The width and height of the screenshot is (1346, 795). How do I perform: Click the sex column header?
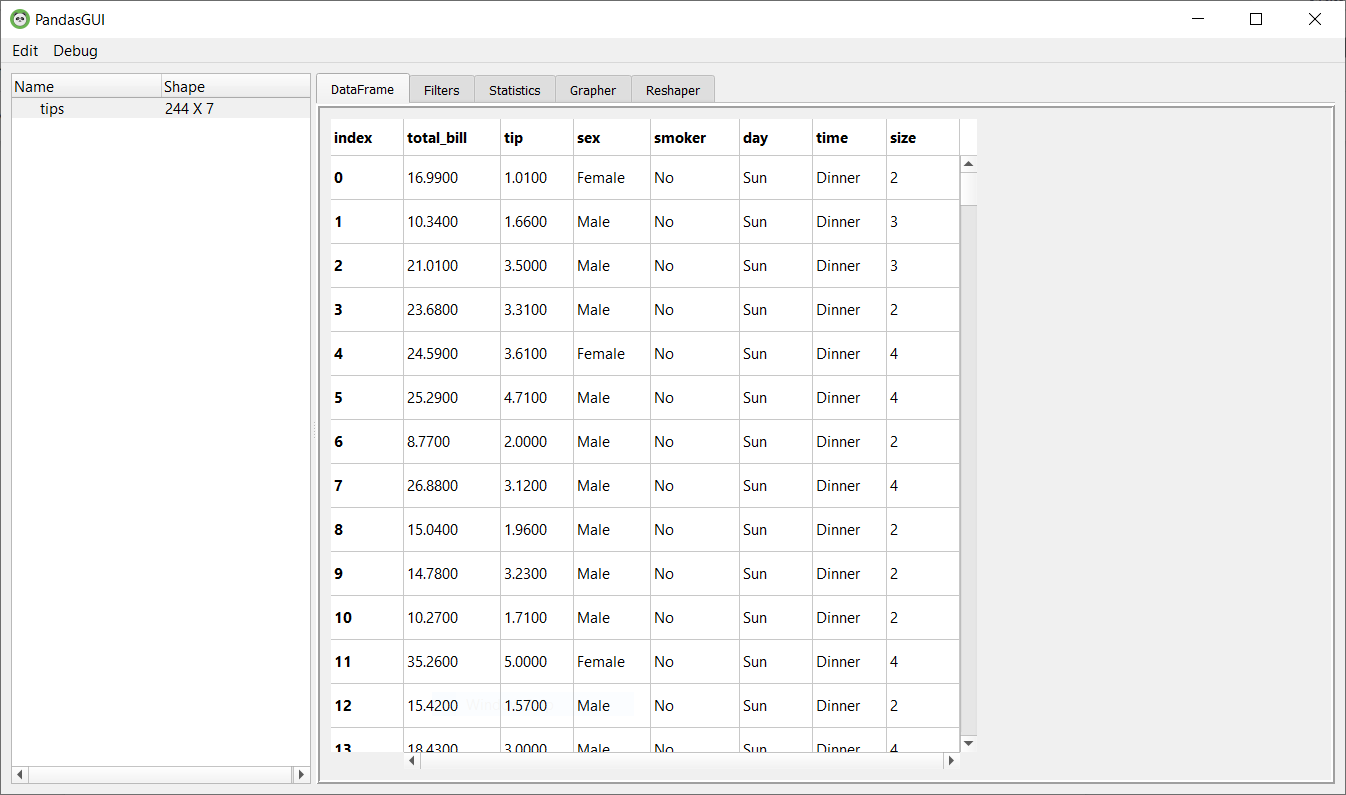click(x=586, y=137)
